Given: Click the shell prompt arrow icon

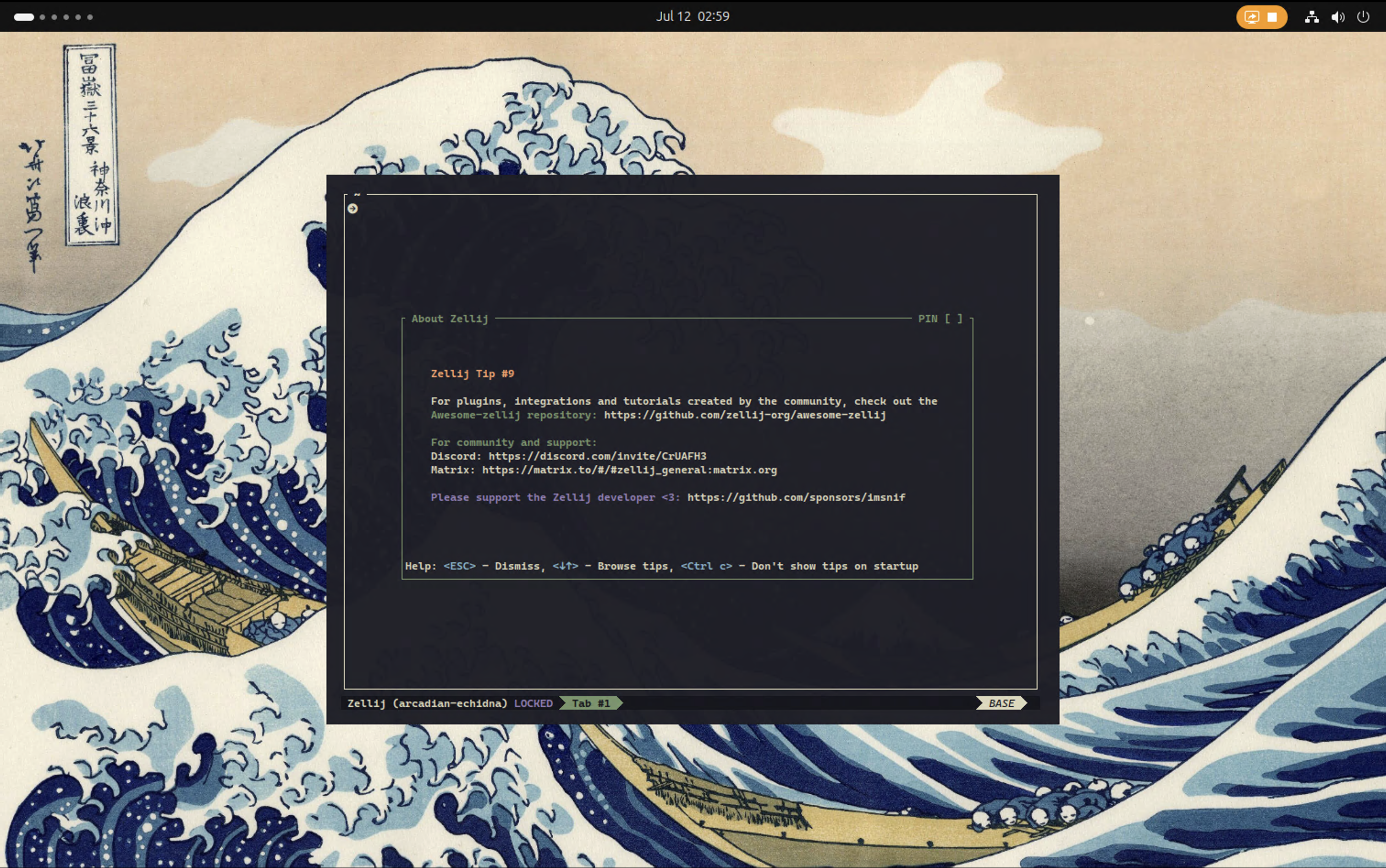Looking at the screenshot, I should pyautogui.click(x=352, y=209).
